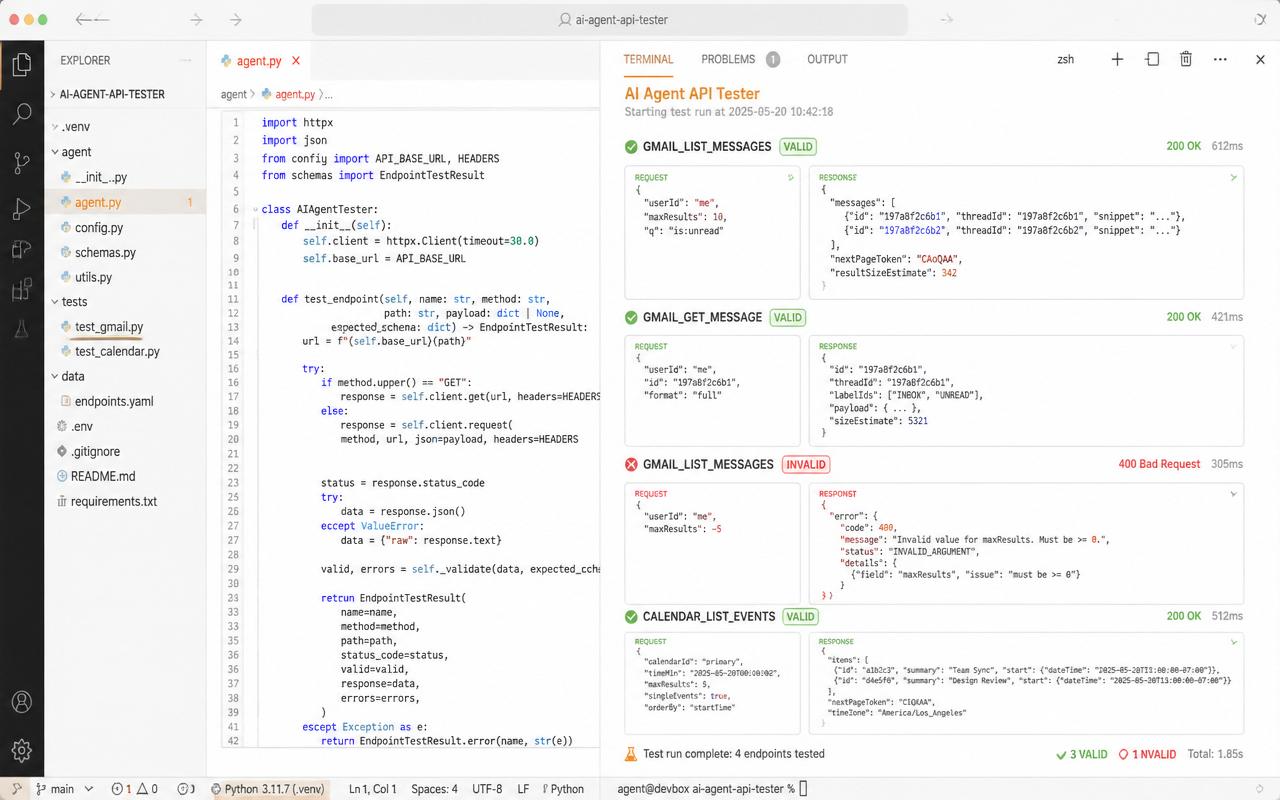Click the 3 VALID summary count
Viewport: 1280px width, 800px height.
(x=1082, y=754)
